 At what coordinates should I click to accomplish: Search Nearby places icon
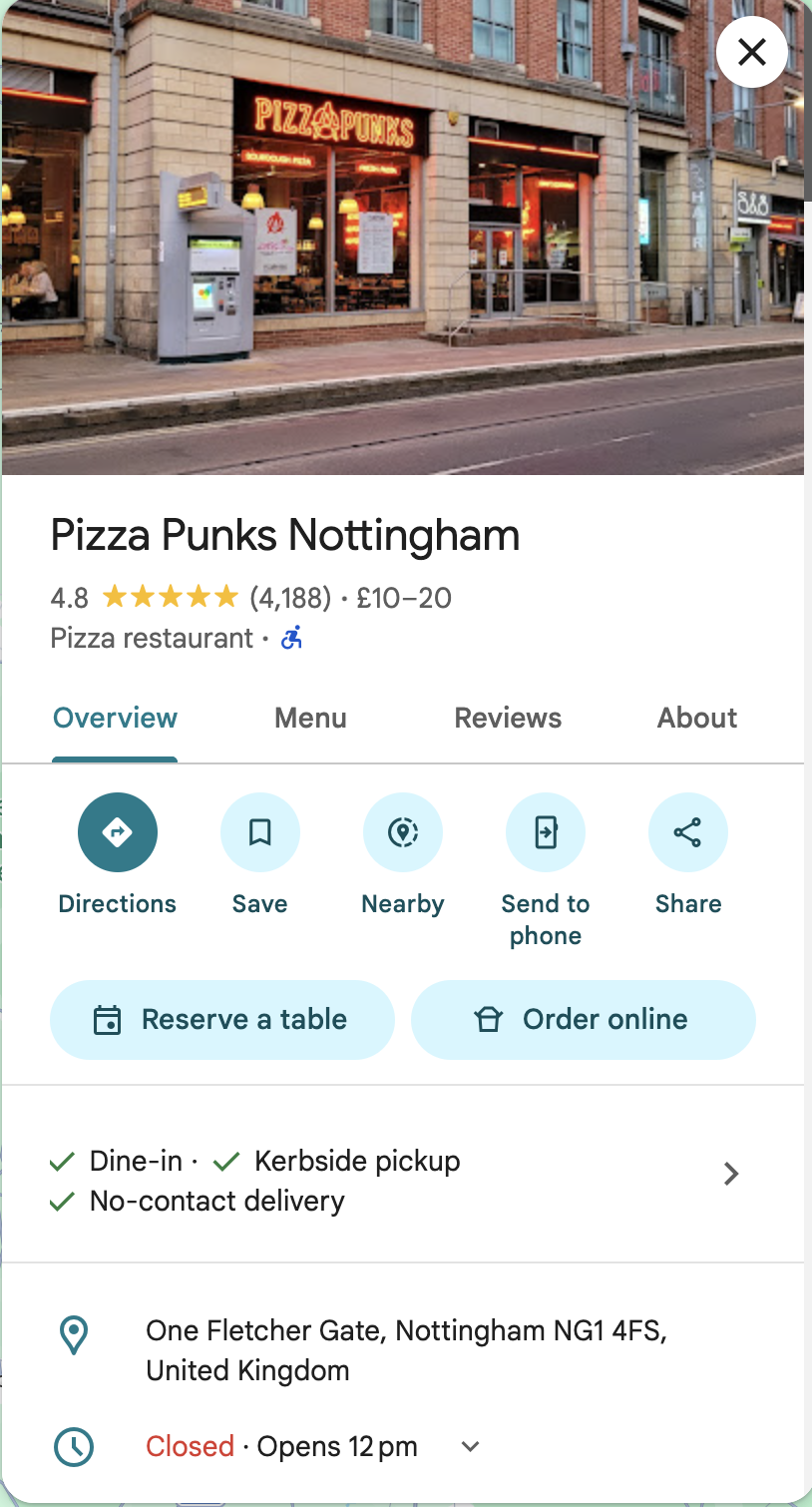point(403,832)
